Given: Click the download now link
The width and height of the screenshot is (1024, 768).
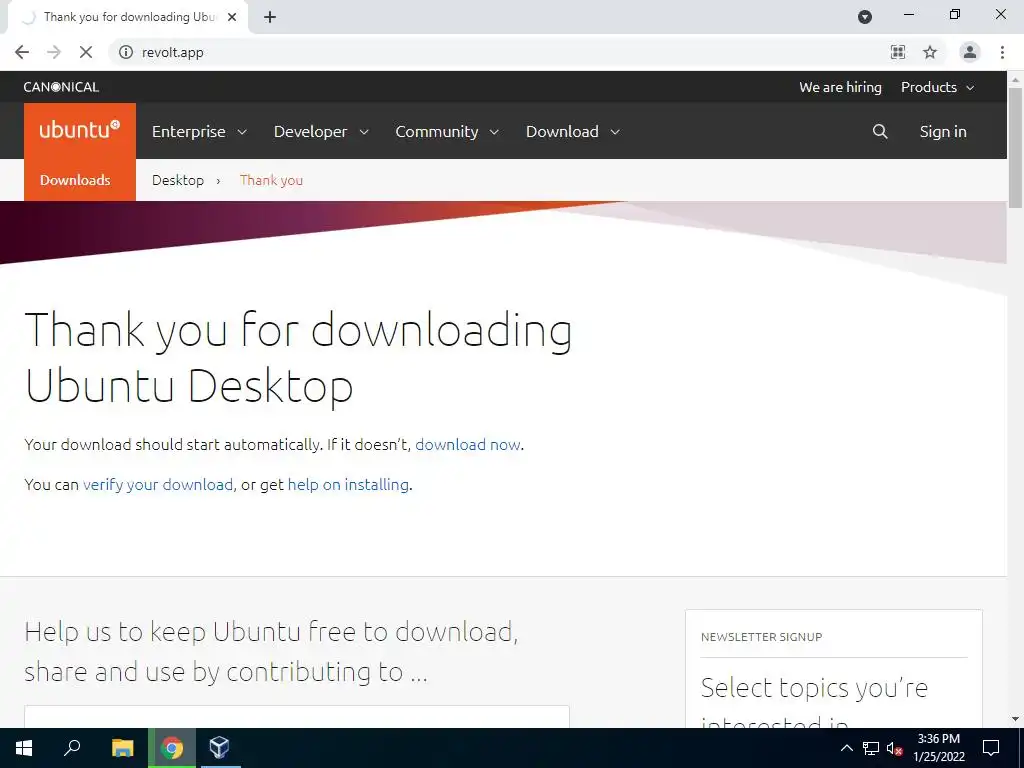Looking at the screenshot, I should click(x=468, y=445).
